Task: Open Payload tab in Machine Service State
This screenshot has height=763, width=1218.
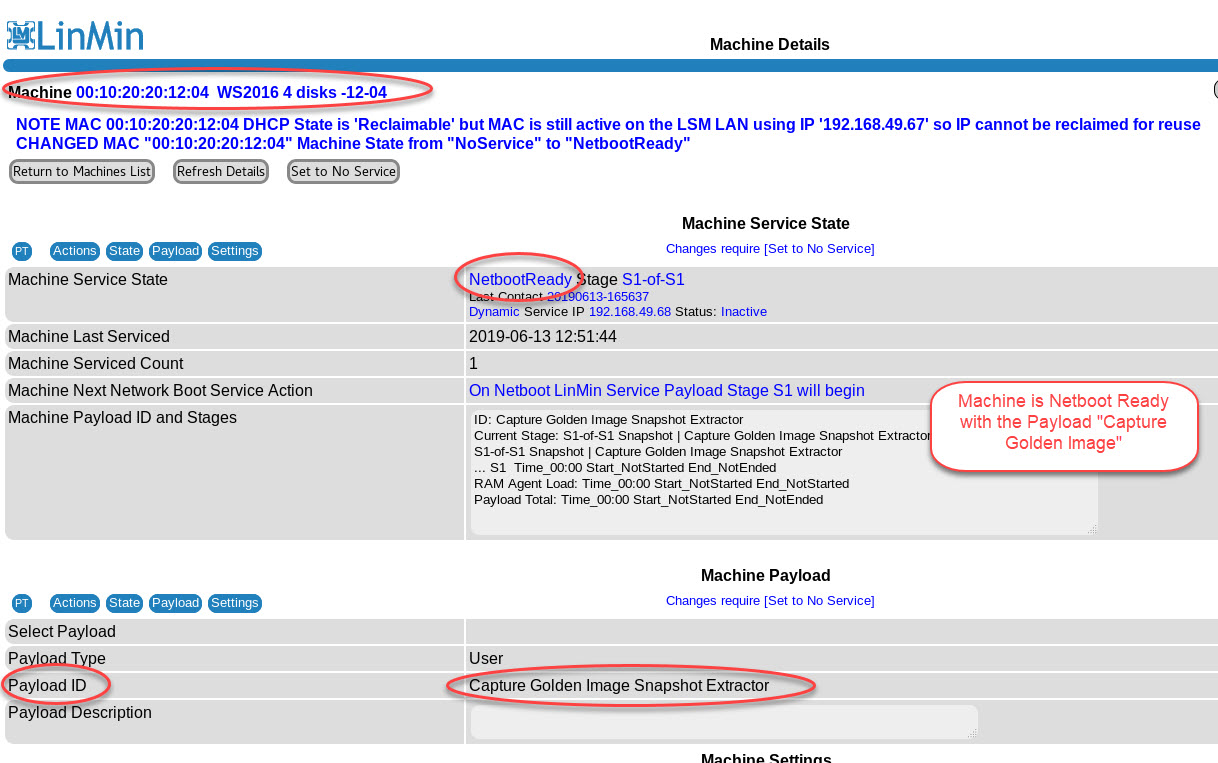Action: (176, 251)
